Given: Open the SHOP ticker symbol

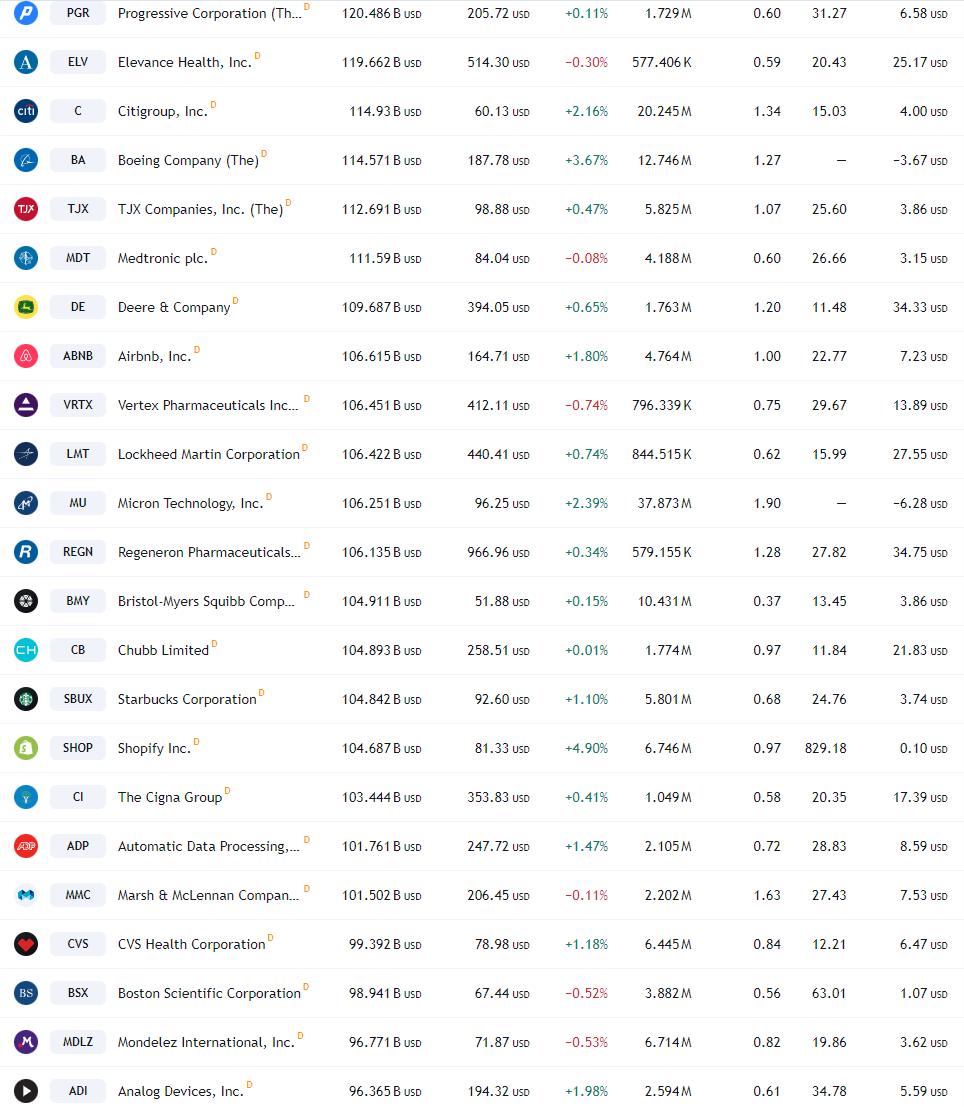Looking at the screenshot, I should click(x=78, y=748).
